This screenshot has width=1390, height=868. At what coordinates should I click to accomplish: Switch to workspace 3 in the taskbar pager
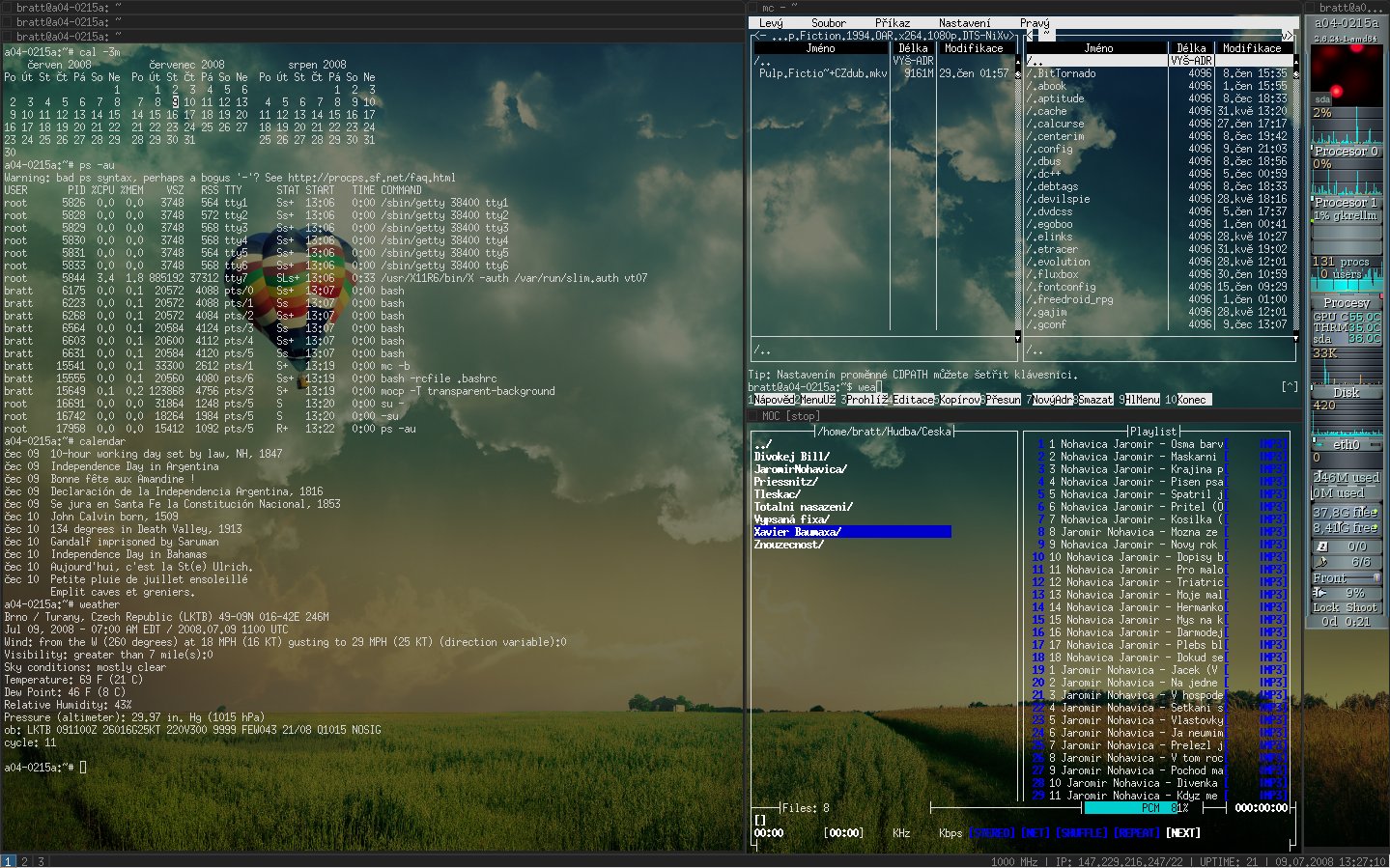coord(43,858)
